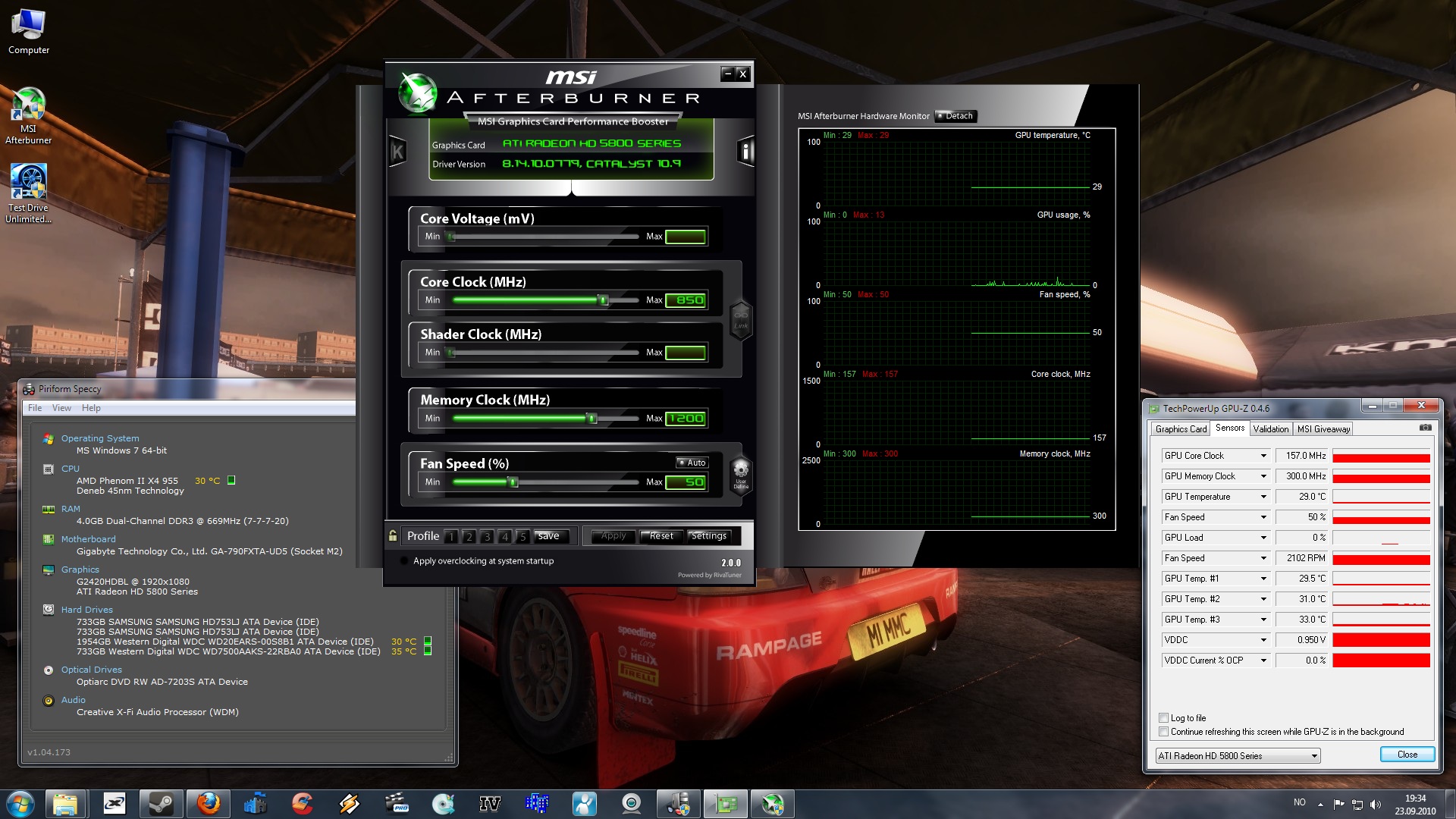The height and width of the screenshot is (819, 1456).
Task: Enable Apply overclocking at system startup
Action: 403,562
